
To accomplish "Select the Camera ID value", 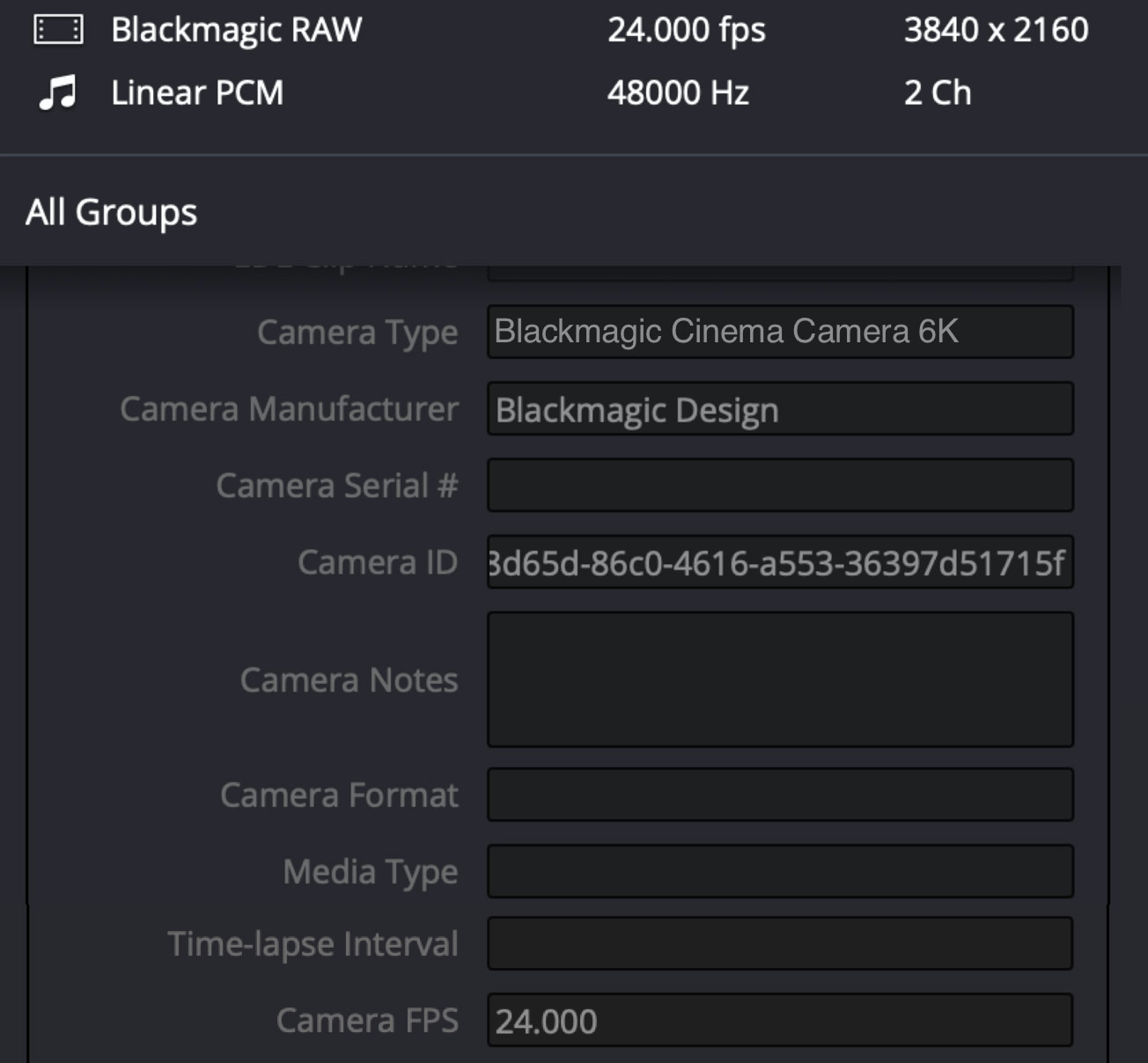I will 780,562.
